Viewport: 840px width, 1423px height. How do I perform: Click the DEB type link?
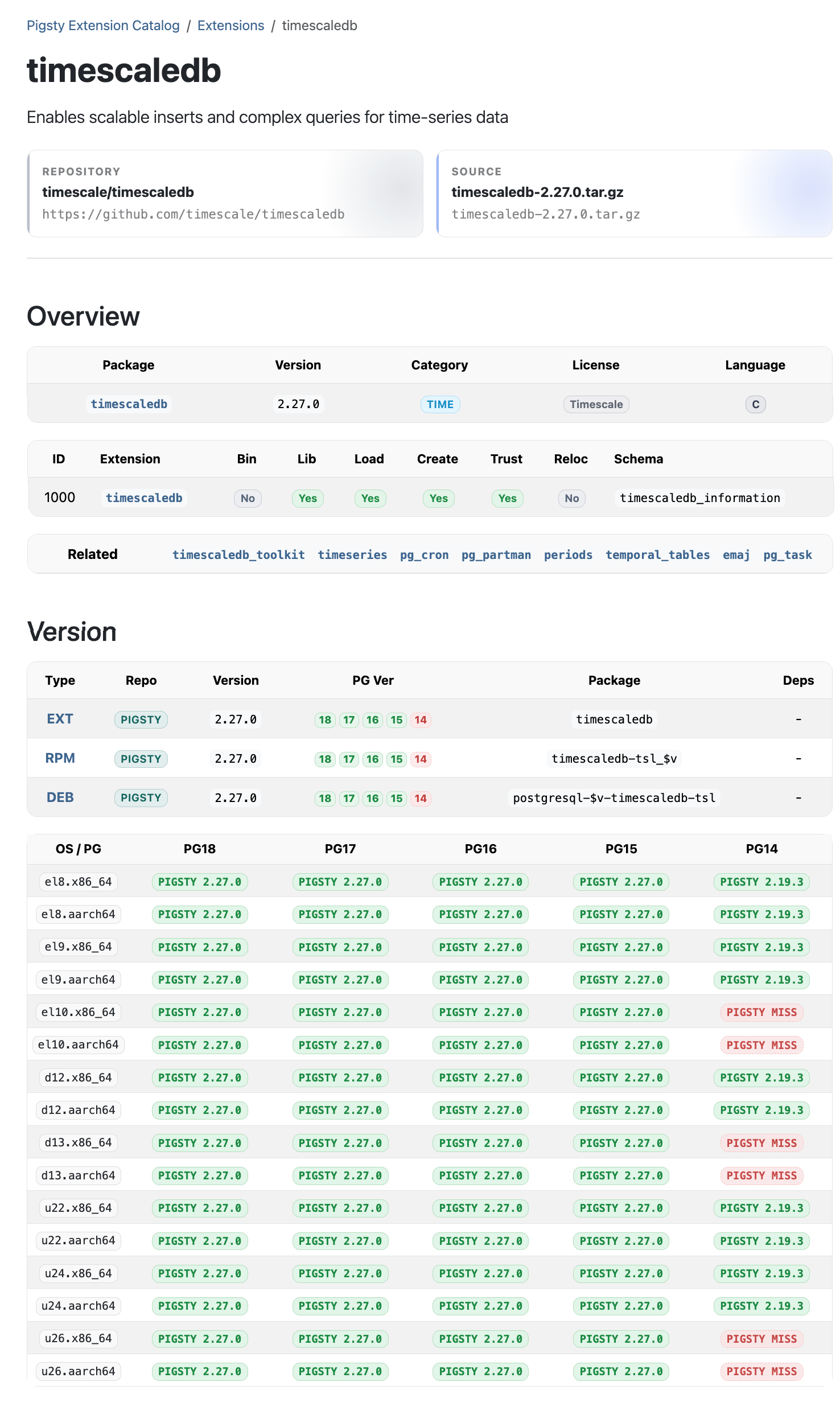(x=60, y=797)
